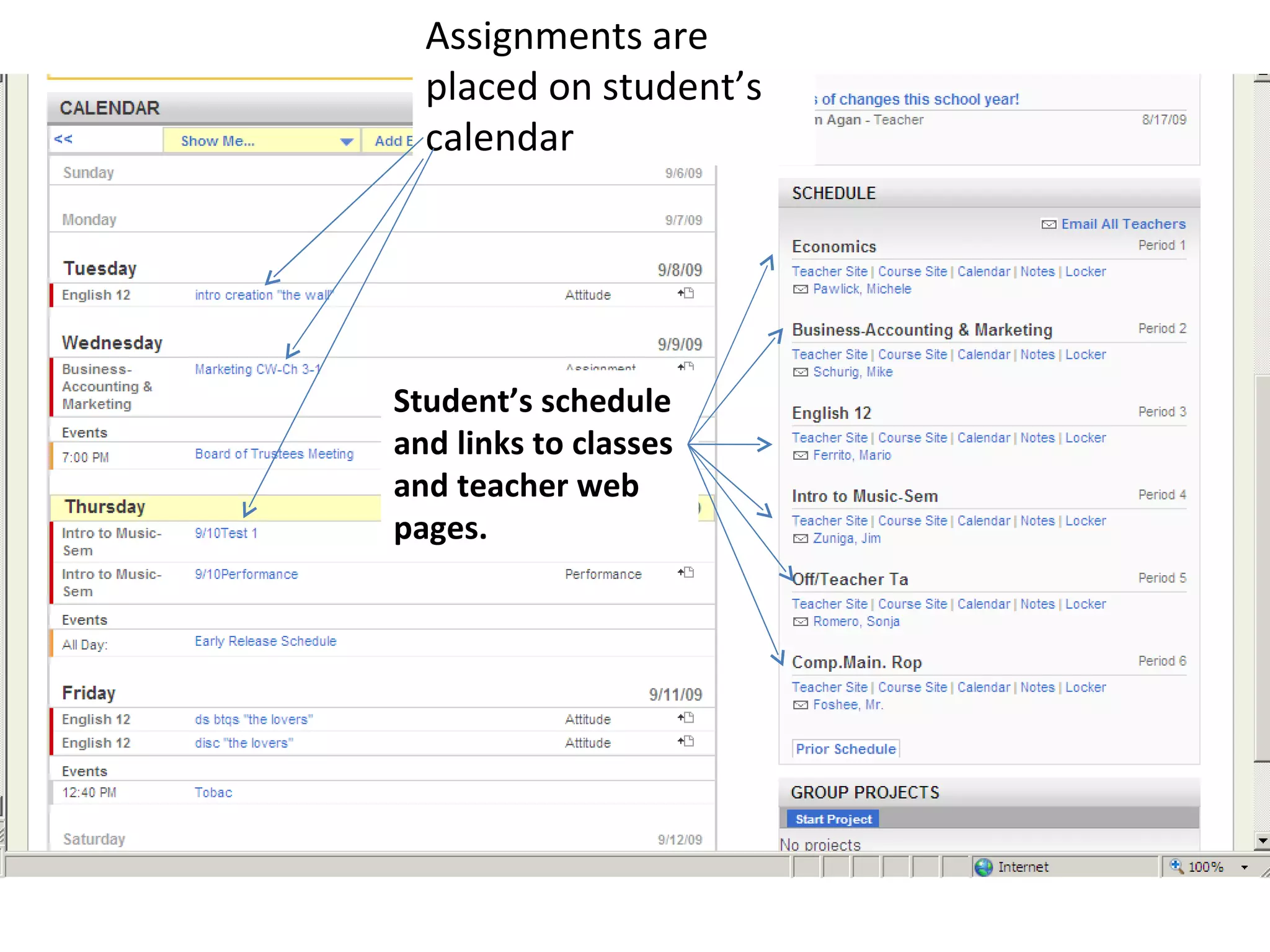Click the Start Project button

pyautogui.click(x=833, y=819)
